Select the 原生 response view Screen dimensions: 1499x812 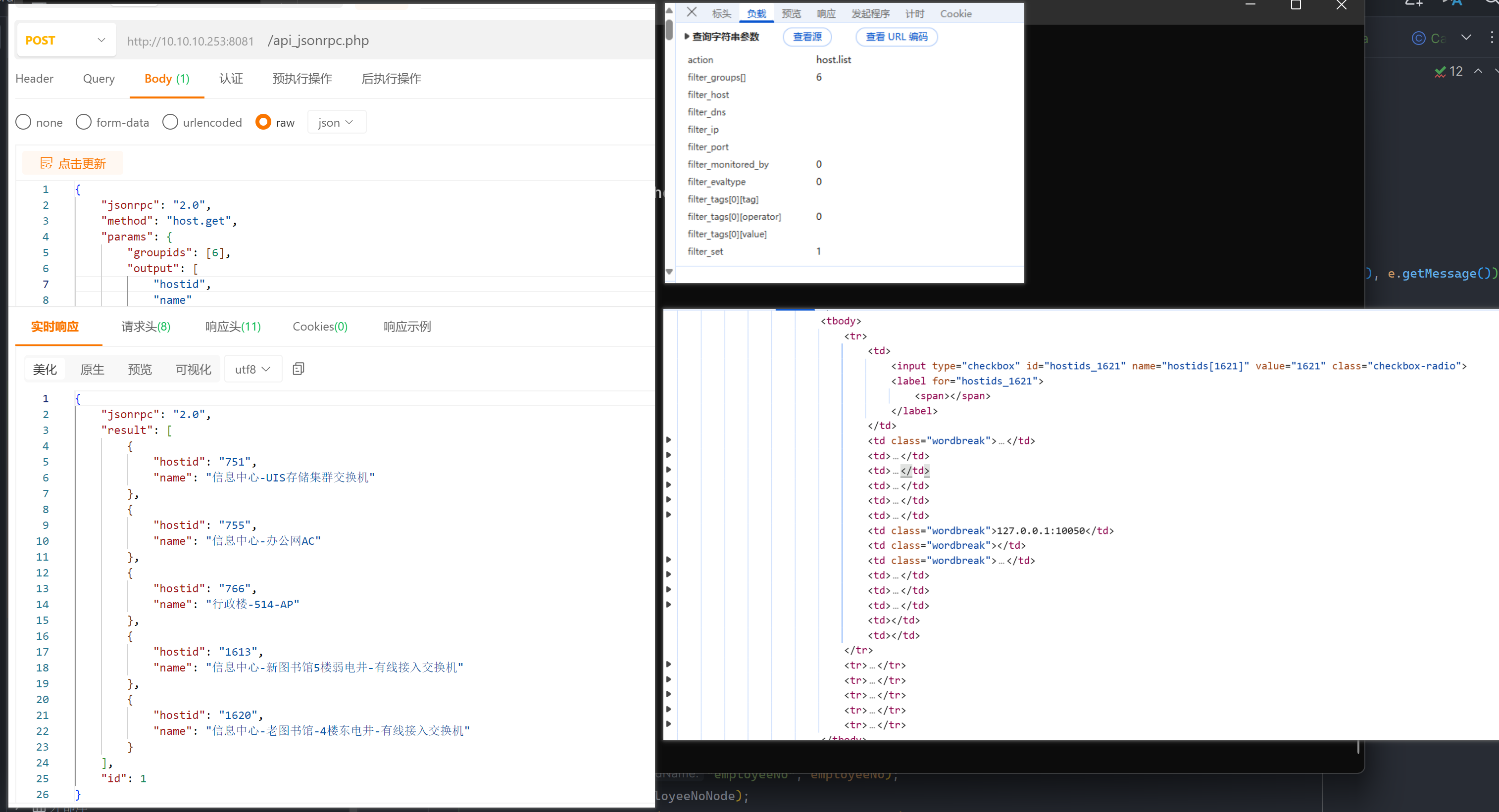coord(93,369)
